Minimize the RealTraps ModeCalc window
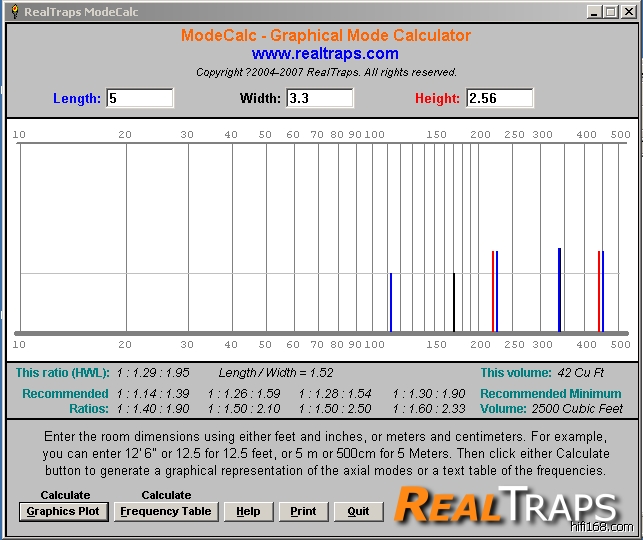 pyautogui.click(x=594, y=12)
